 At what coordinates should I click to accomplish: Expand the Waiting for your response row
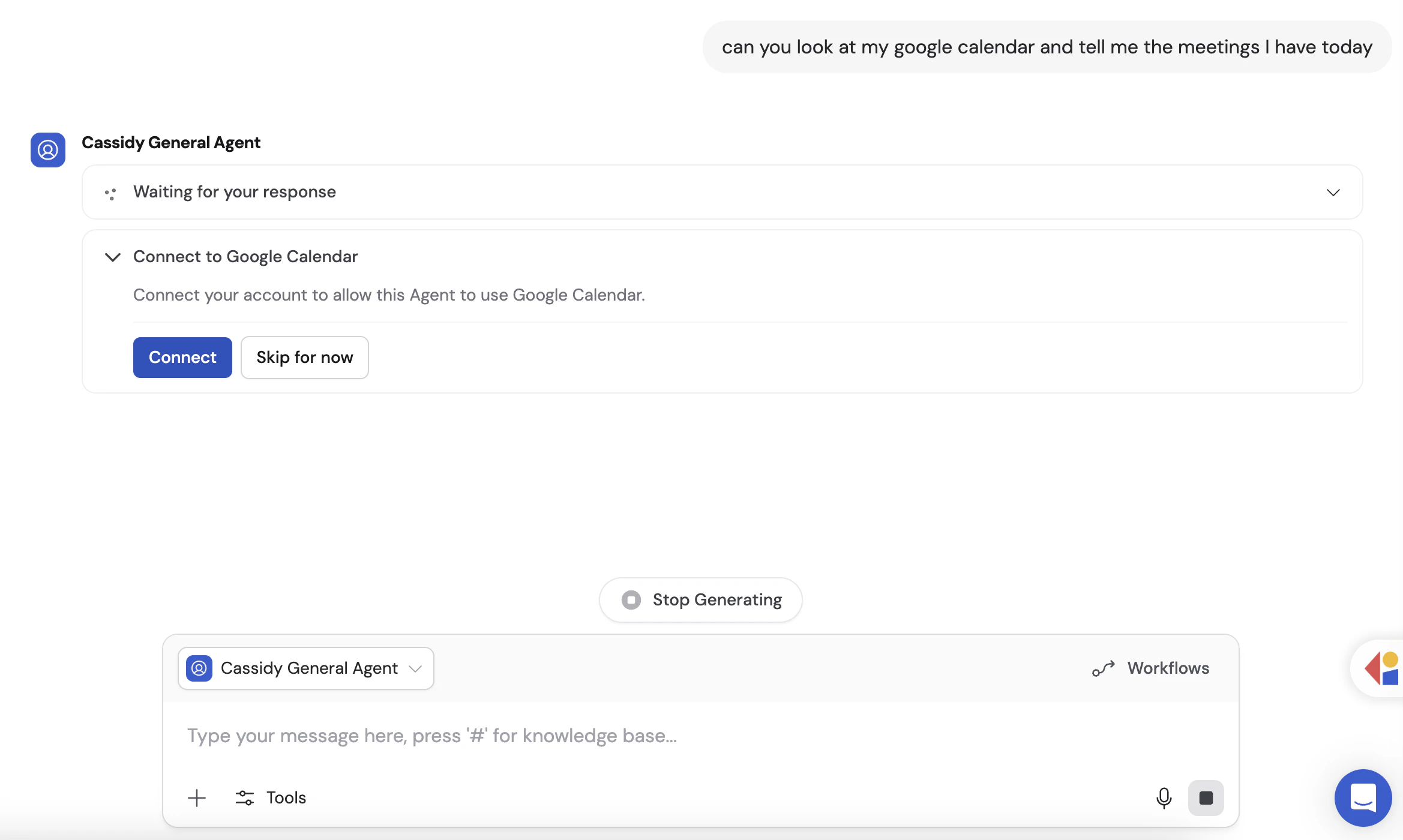[x=1333, y=193]
